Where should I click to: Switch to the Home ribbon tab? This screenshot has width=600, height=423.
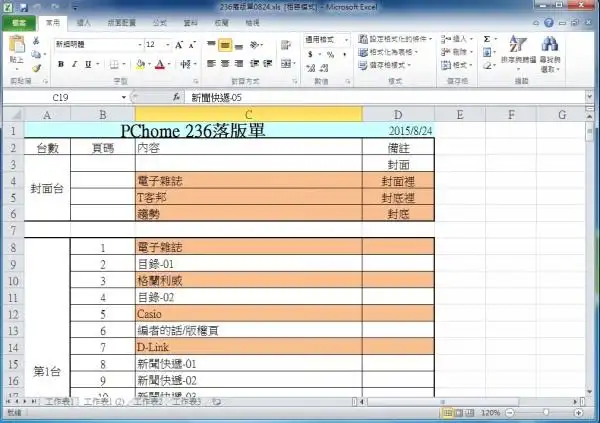point(53,23)
